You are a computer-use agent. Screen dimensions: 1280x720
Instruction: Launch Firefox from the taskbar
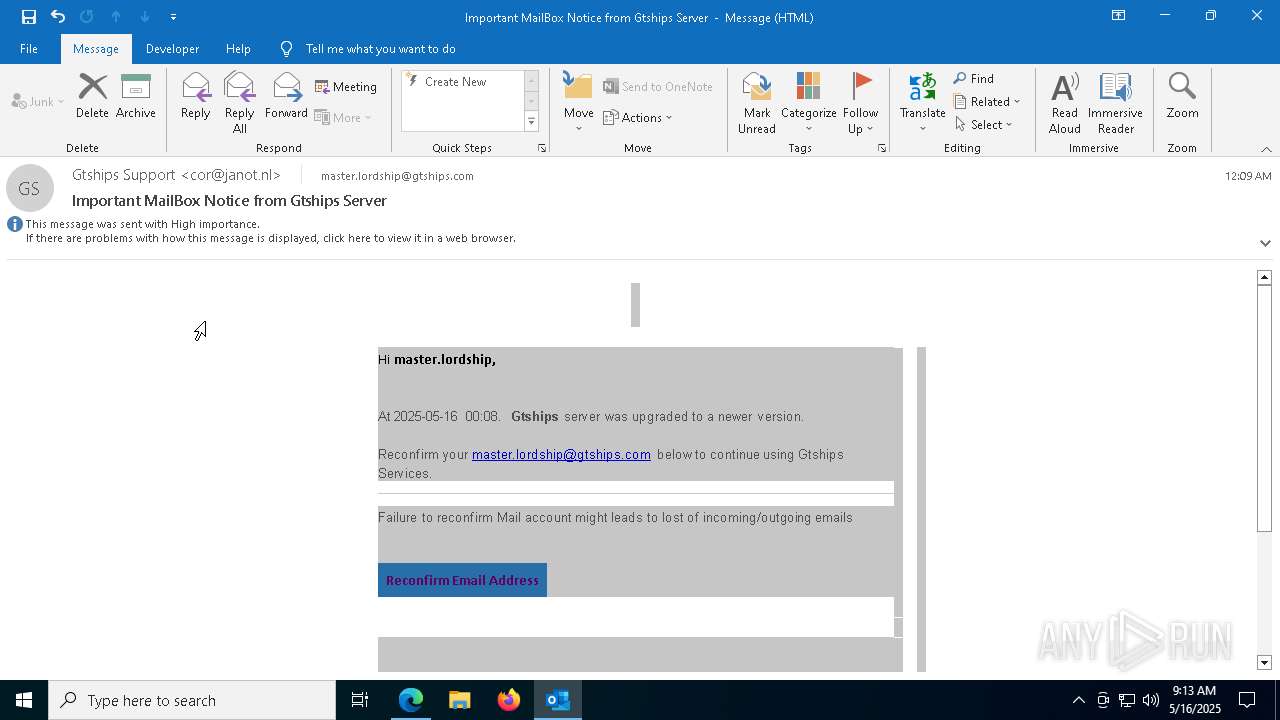click(509, 700)
